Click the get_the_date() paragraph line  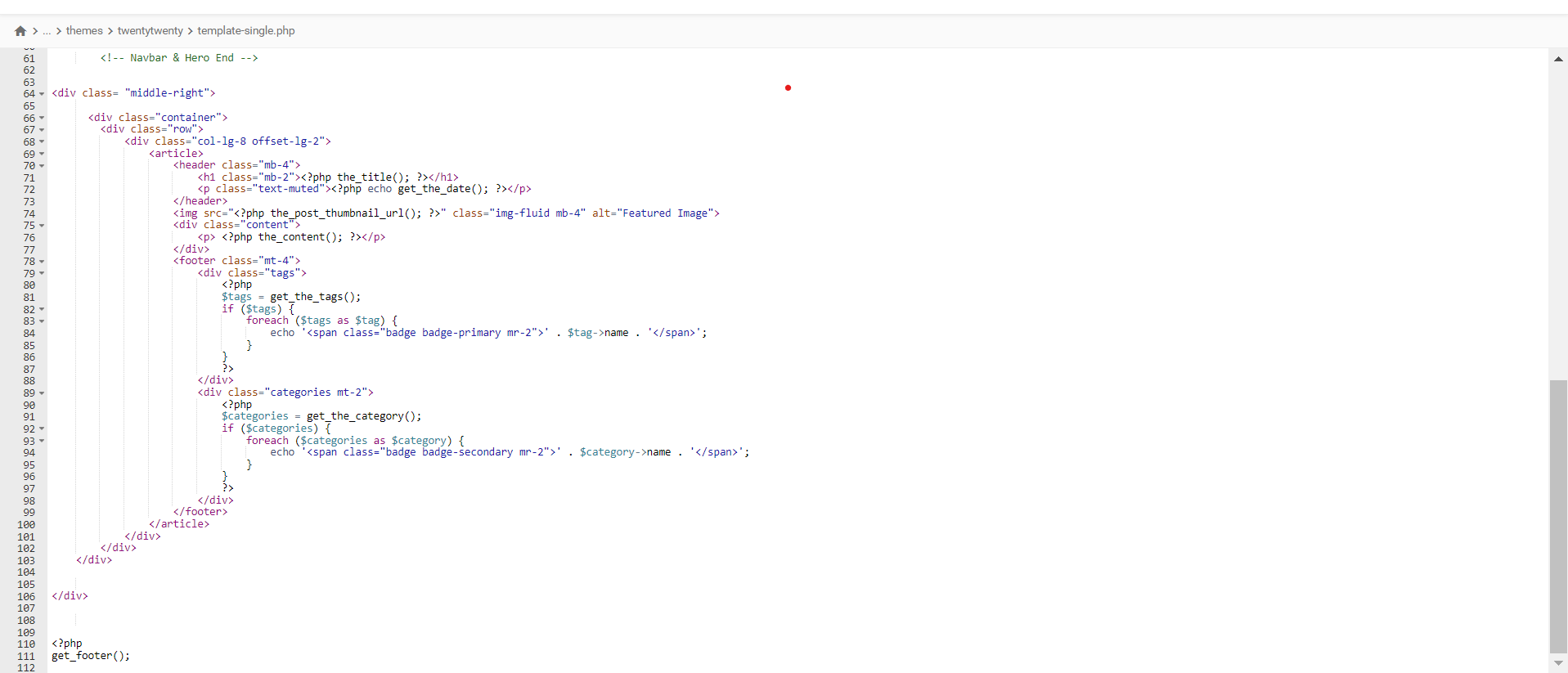coord(364,189)
